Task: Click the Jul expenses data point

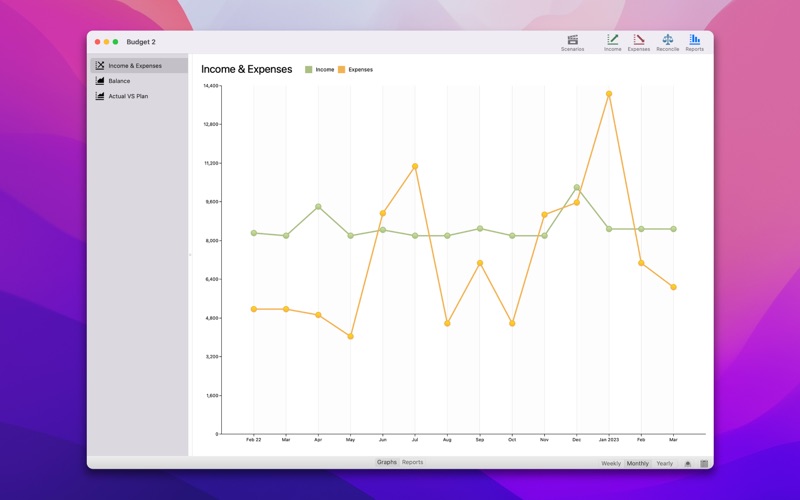Action: pos(415,166)
